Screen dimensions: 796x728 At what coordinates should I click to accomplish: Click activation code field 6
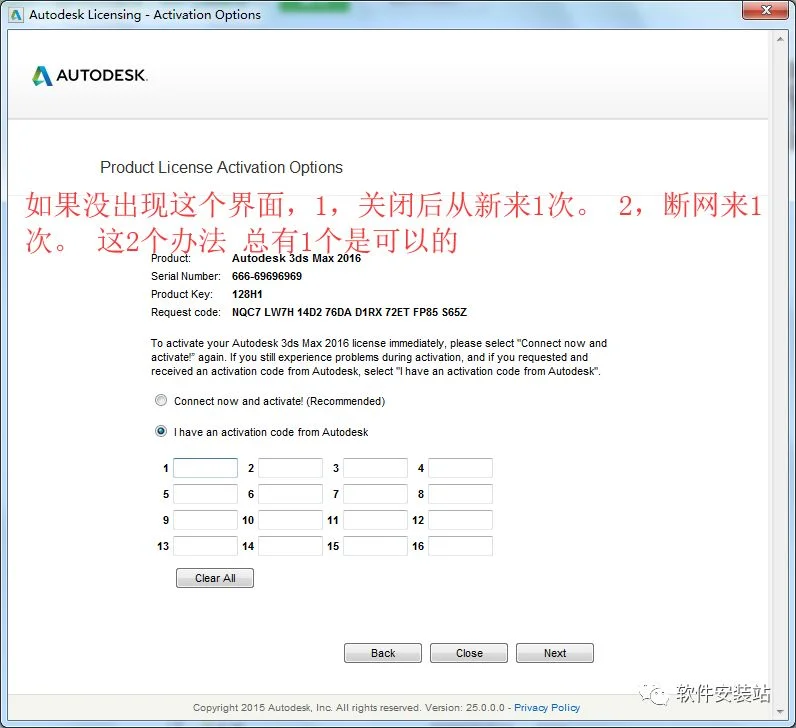coord(290,494)
